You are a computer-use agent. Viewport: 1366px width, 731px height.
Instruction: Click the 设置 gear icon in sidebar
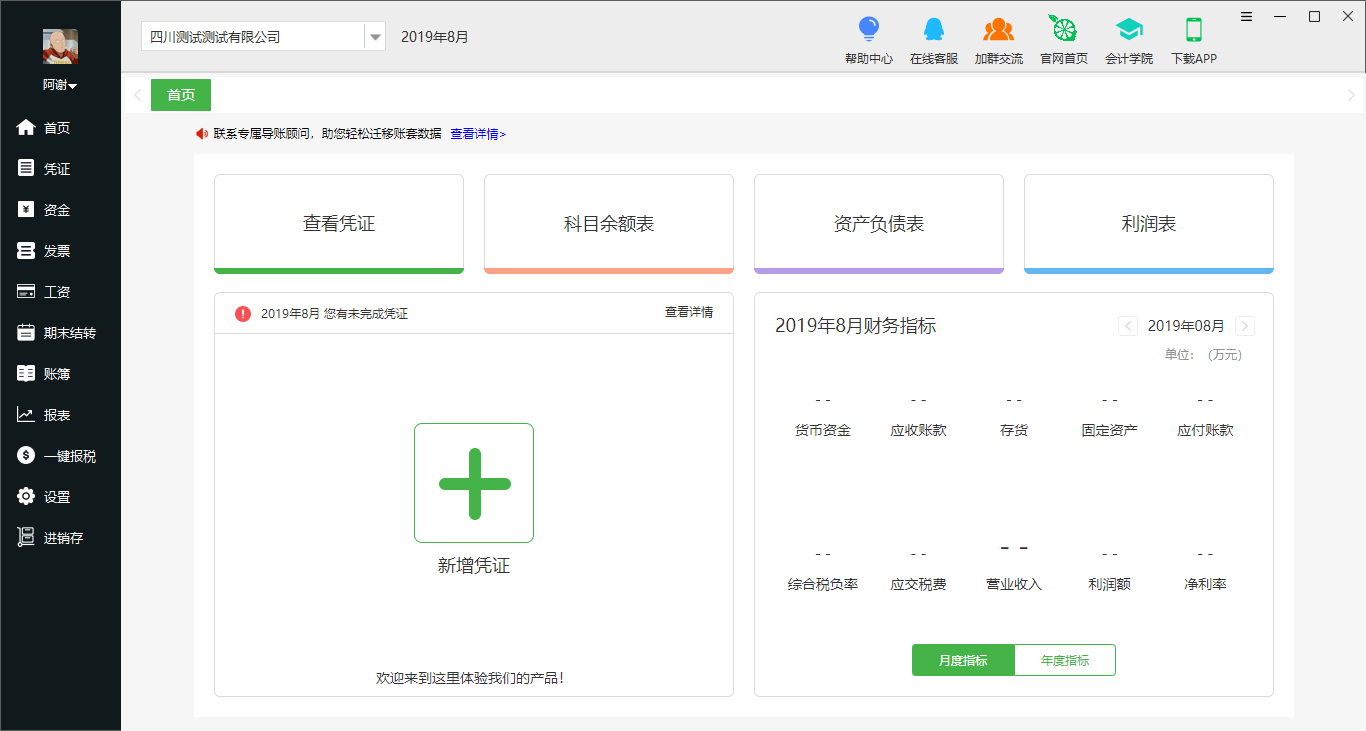pyautogui.click(x=26, y=496)
